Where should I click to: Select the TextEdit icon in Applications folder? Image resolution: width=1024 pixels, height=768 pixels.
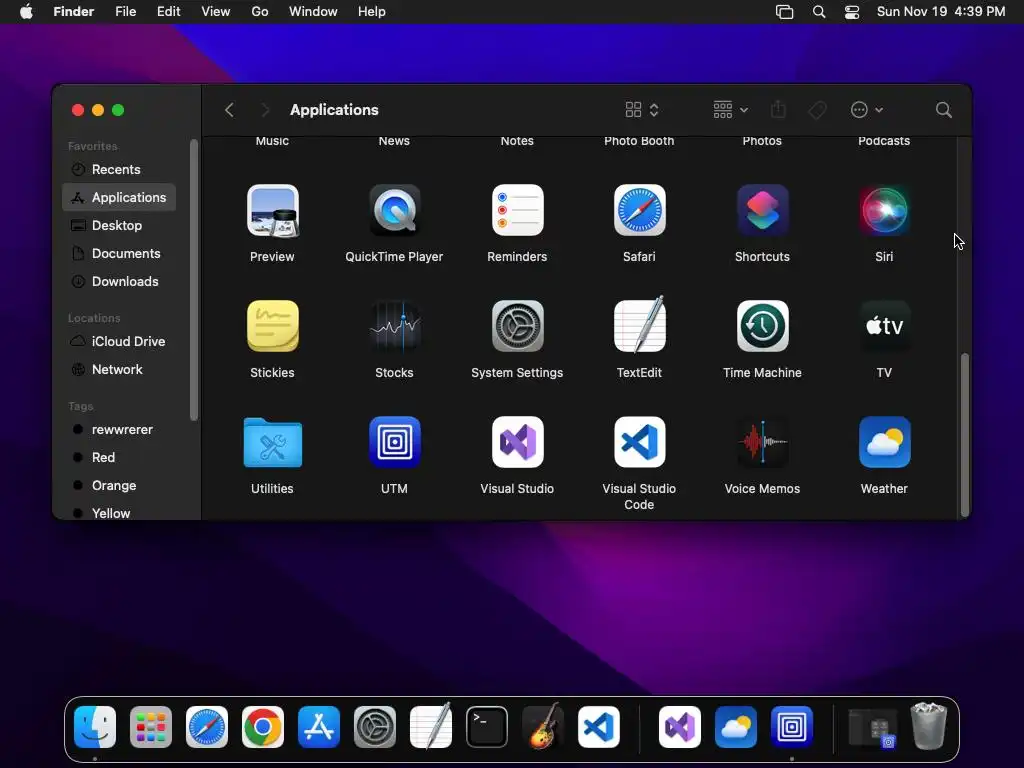(x=639, y=326)
